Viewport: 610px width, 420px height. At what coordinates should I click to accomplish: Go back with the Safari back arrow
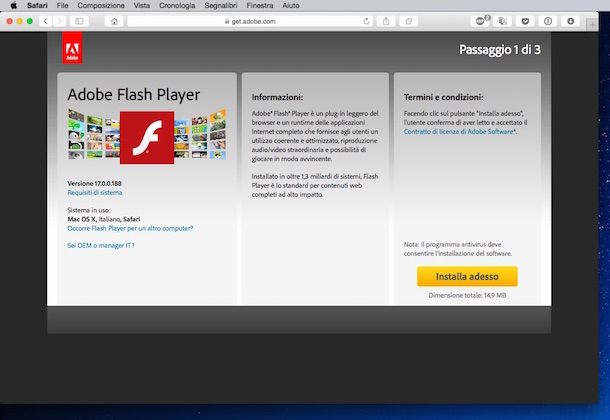[x=46, y=21]
